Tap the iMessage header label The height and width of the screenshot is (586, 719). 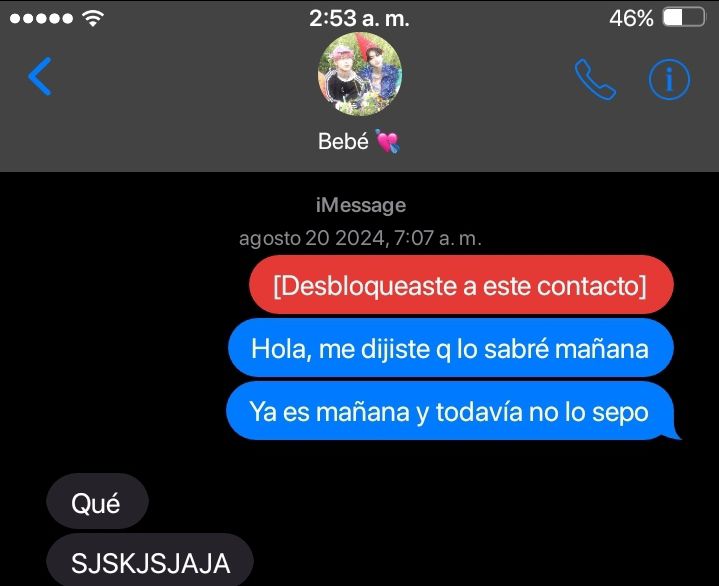tap(361, 205)
